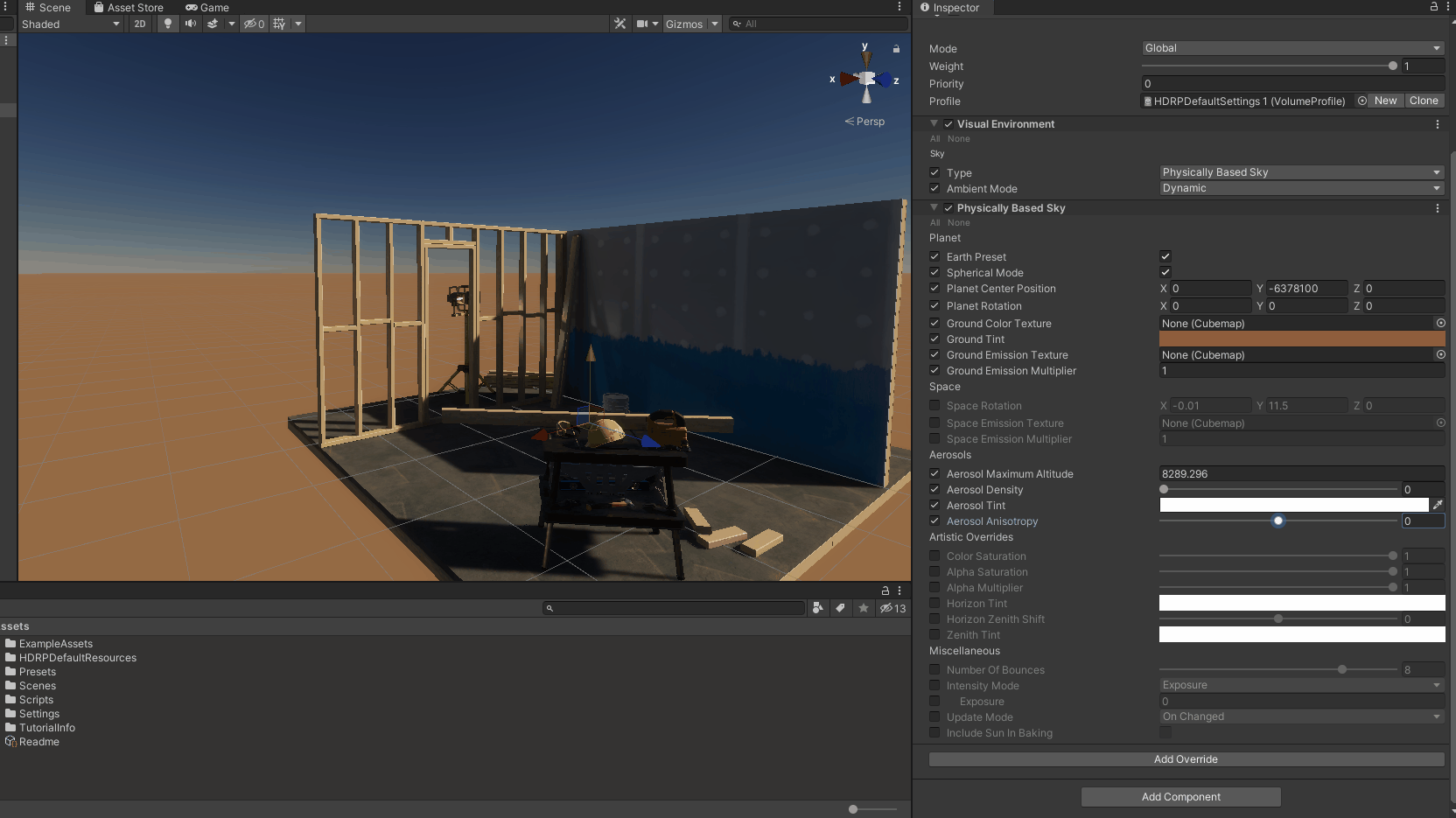Toggle the Earth Preset value checkbox
The image size is (1456, 818).
tap(1165, 256)
